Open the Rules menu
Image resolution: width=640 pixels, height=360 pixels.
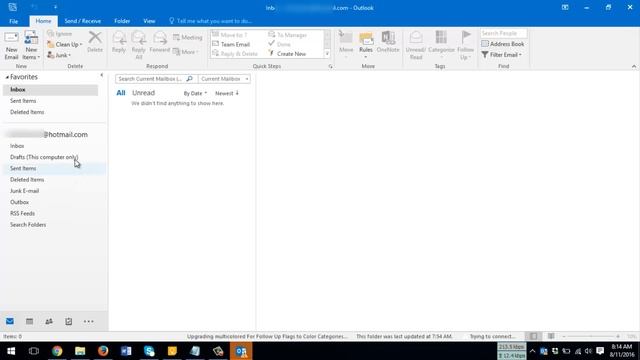366,44
